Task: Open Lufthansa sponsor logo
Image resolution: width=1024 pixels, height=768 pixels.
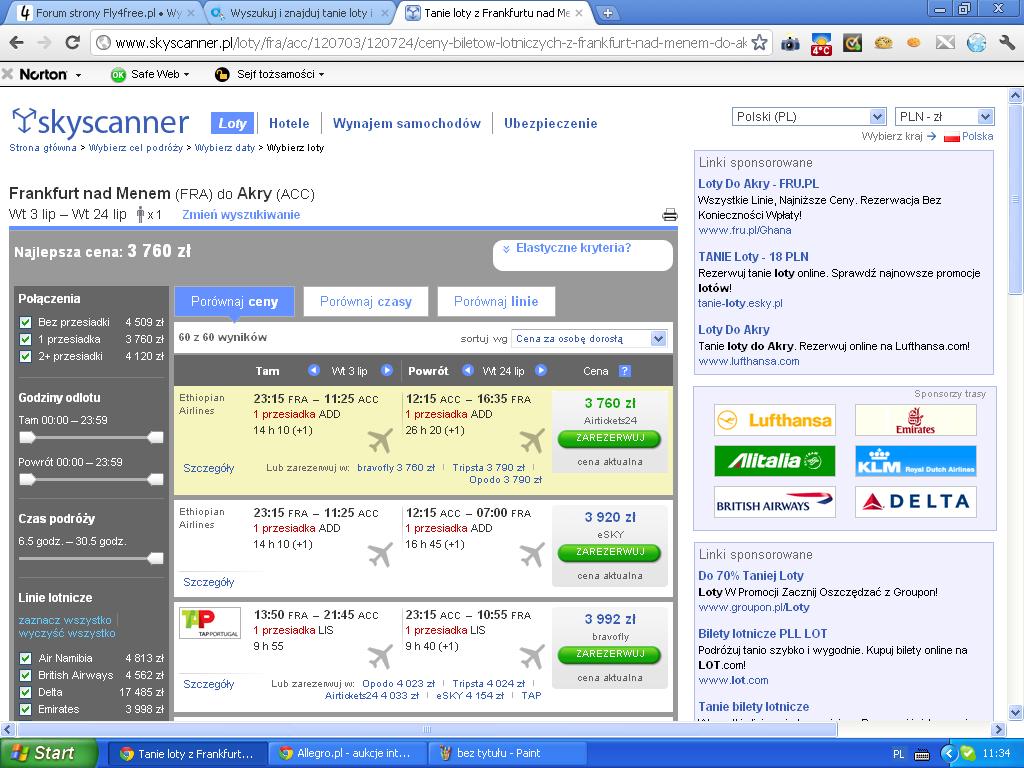Action: coord(775,420)
